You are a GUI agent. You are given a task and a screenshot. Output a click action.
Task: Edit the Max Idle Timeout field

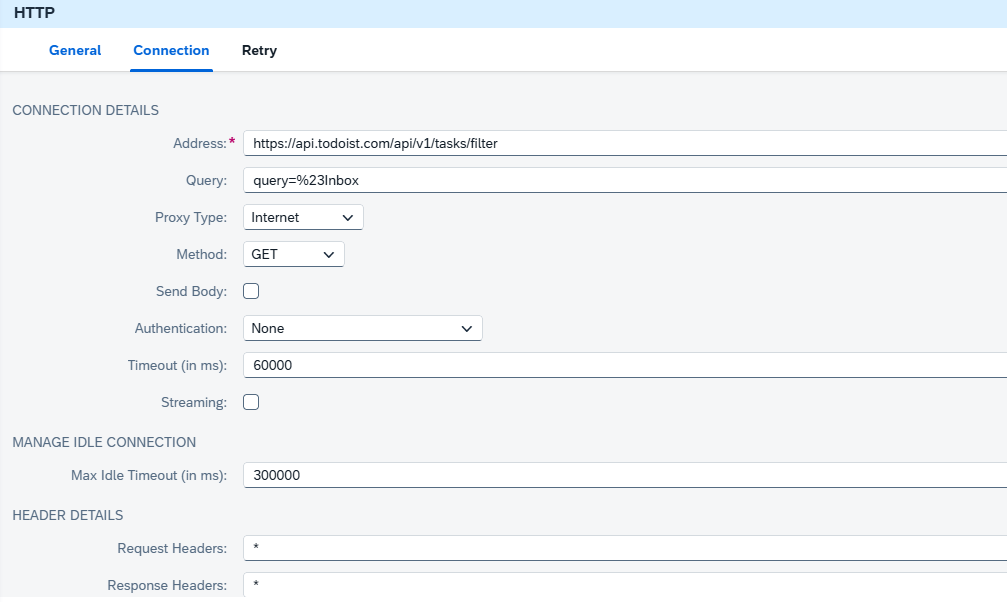tap(625, 475)
